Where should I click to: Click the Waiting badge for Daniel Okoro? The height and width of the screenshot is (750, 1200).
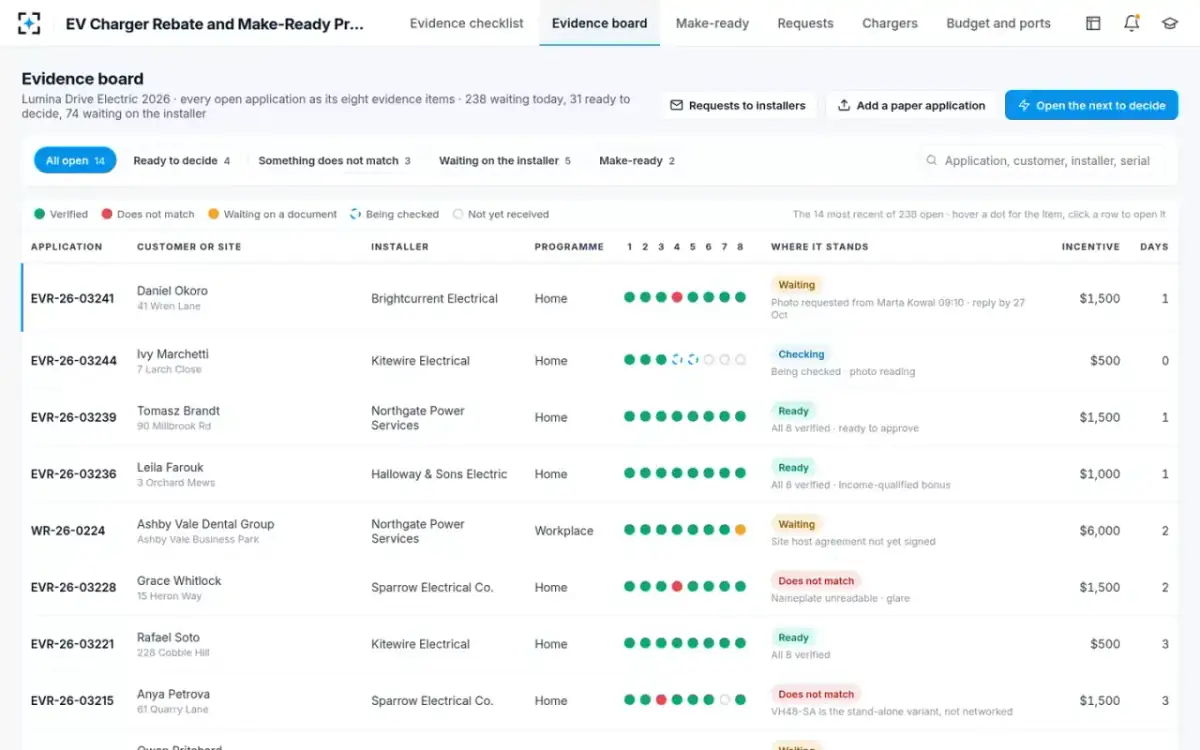coord(797,285)
